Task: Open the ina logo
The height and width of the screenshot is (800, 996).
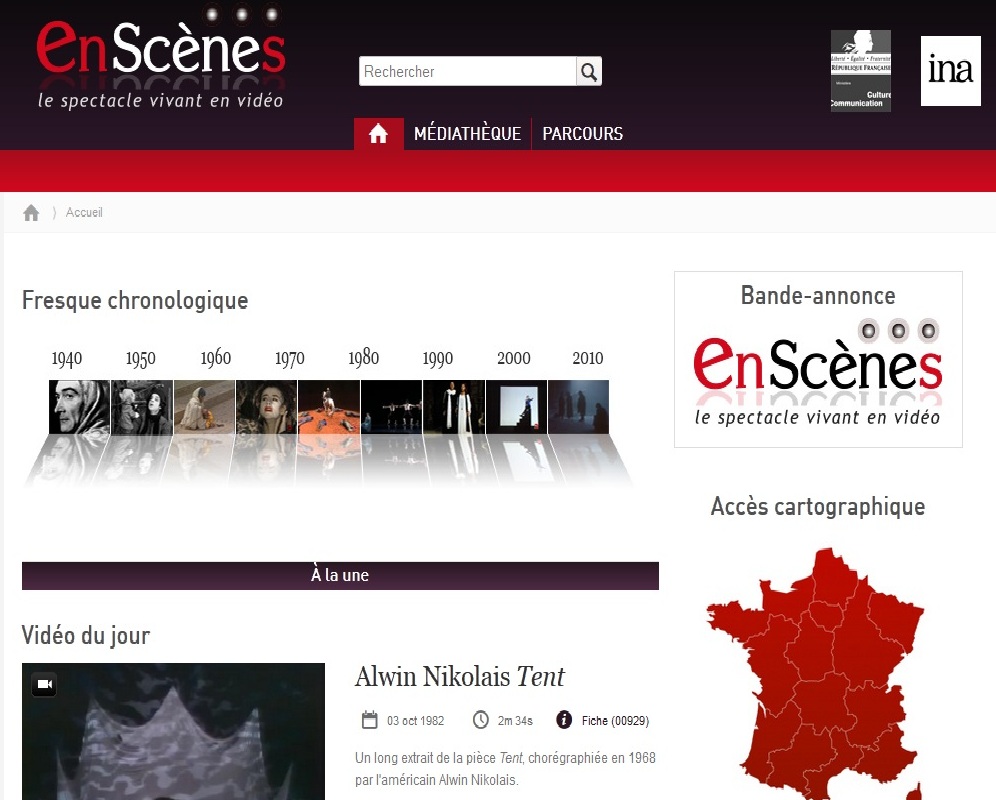Action: click(x=951, y=71)
